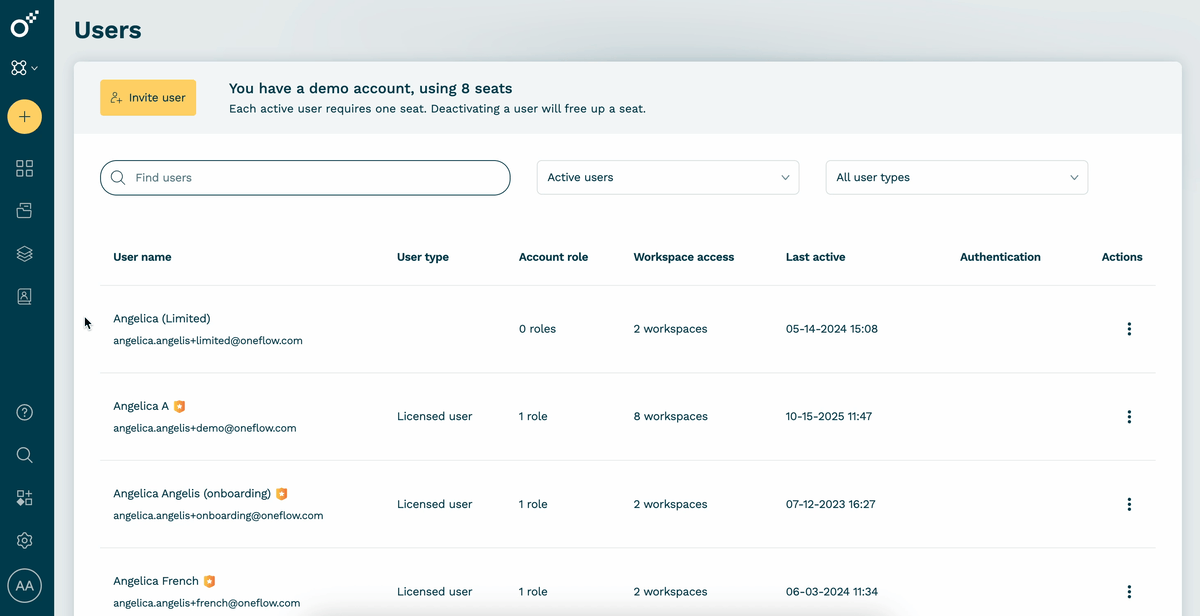Click 2 workspaces for Angelica Angelis (onboarding)
This screenshot has width=1200, height=616.
[670, 504]
